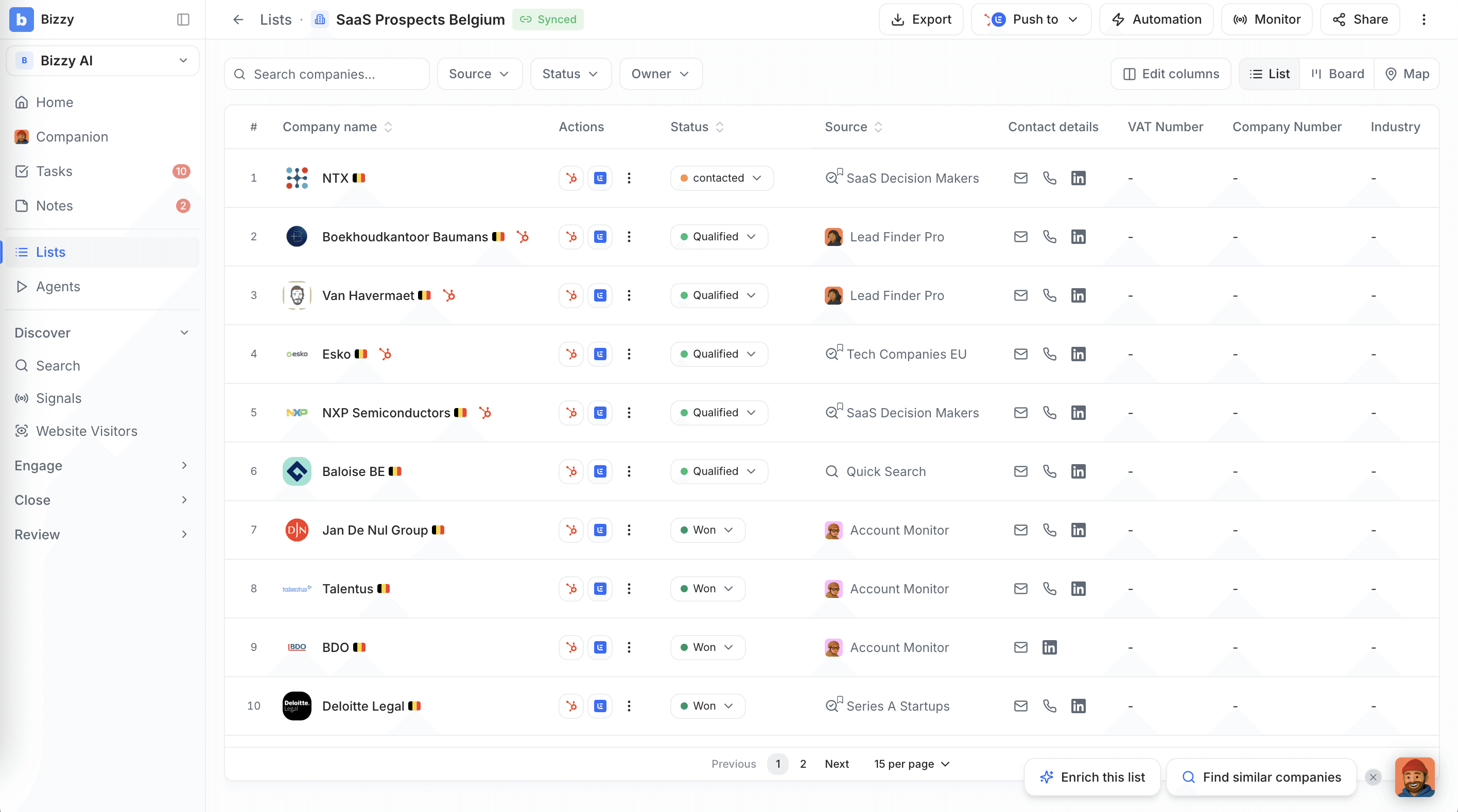The width and height of the screenshot is (1458, 812).
Task: Open Tasks in the sidebar
Action: coord(102,171)
